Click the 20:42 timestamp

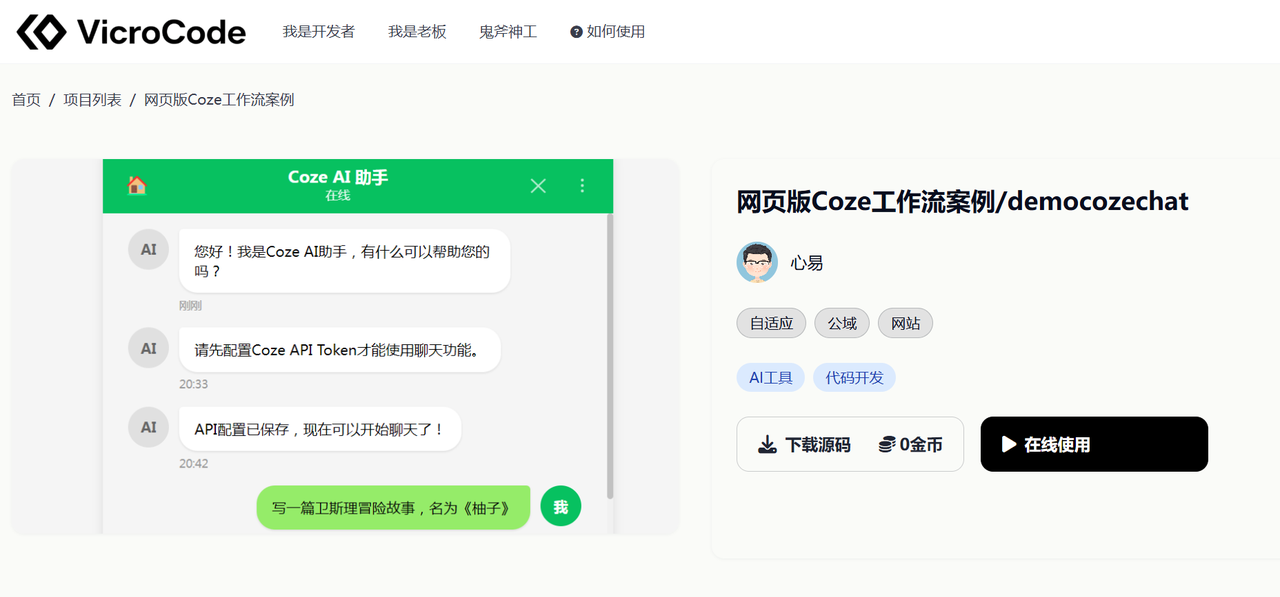point(194,464)
